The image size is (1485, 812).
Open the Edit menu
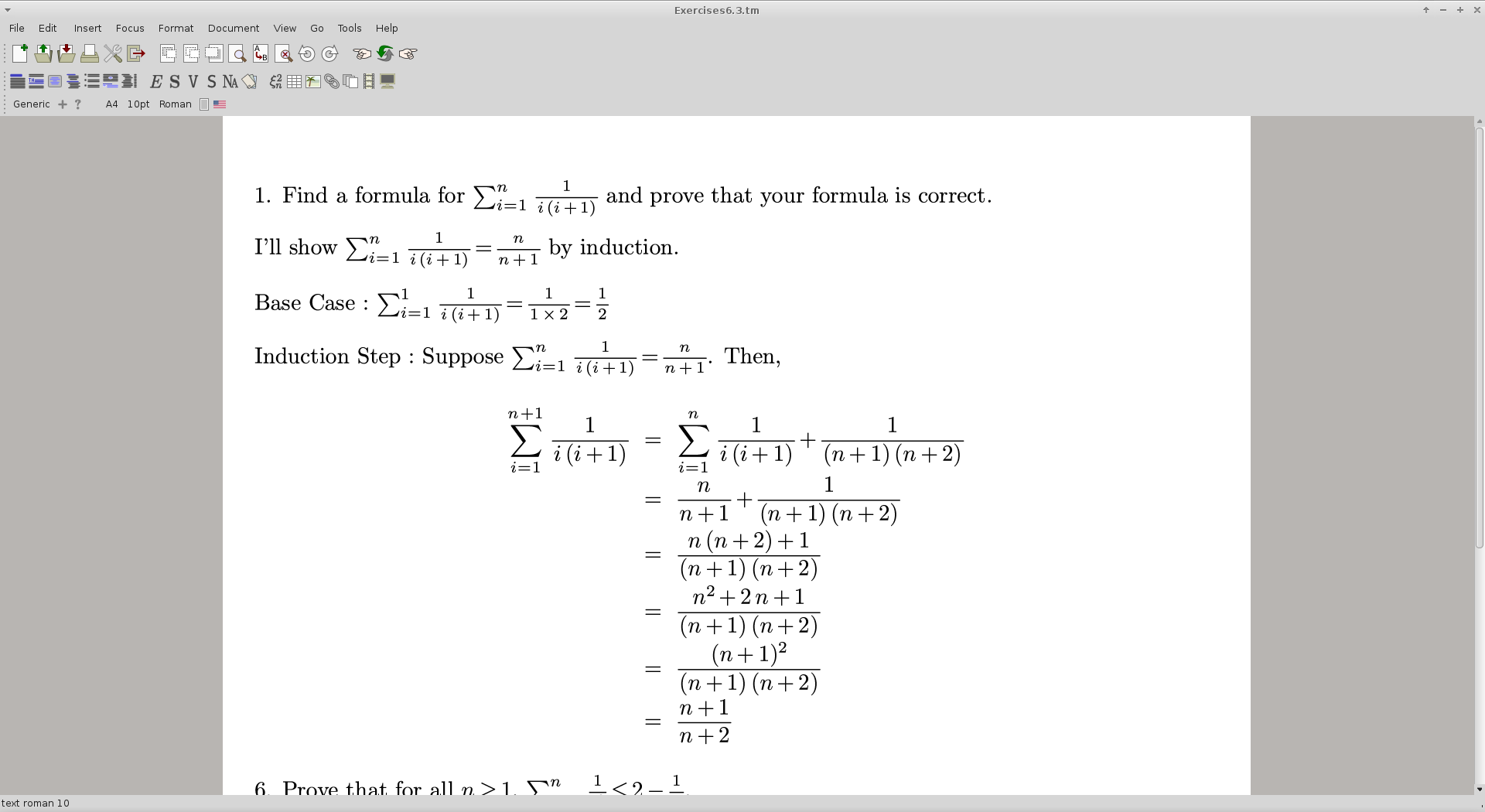click(x=48, y=28)
